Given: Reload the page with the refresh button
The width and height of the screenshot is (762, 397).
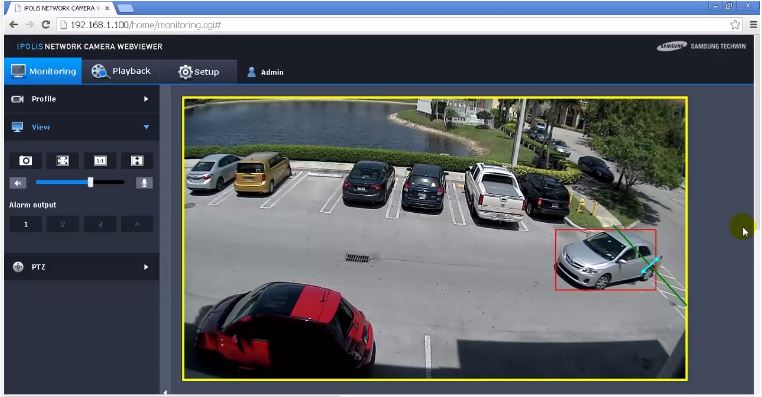Looking at the screenshot, I should (46, 25).
